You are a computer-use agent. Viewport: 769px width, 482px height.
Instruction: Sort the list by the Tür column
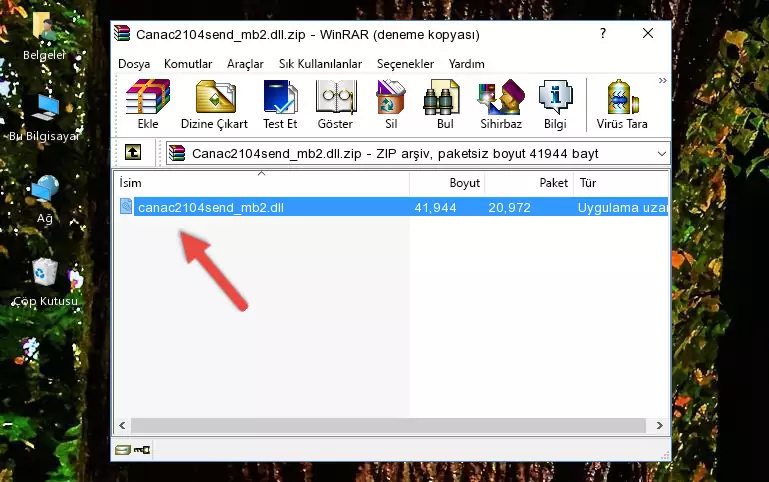pyautogui.click(x=621, y=183)
